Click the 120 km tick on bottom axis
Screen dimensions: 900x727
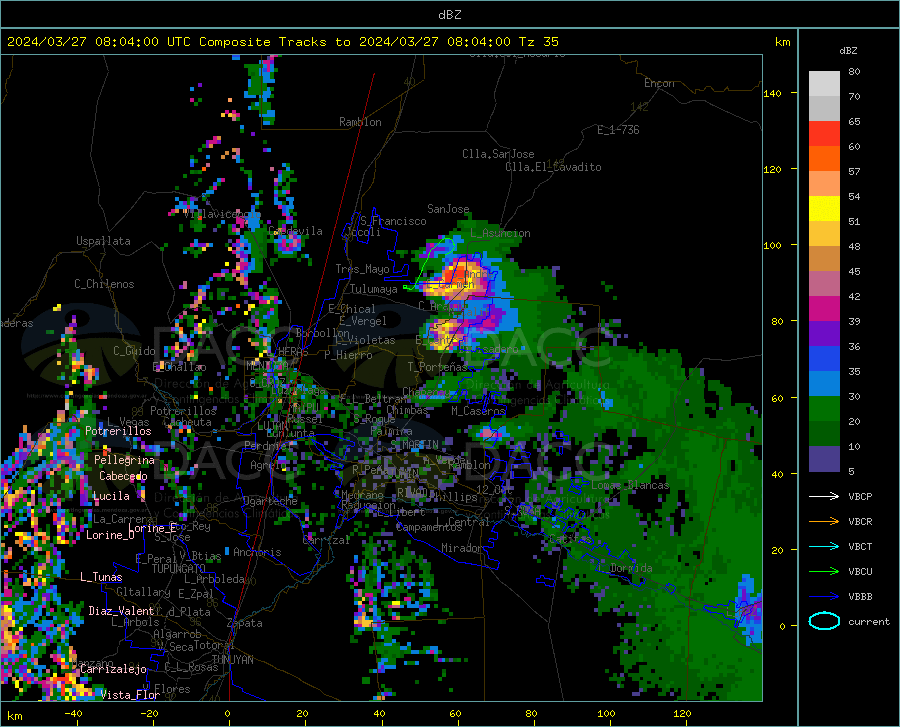(x=682, y=713)
